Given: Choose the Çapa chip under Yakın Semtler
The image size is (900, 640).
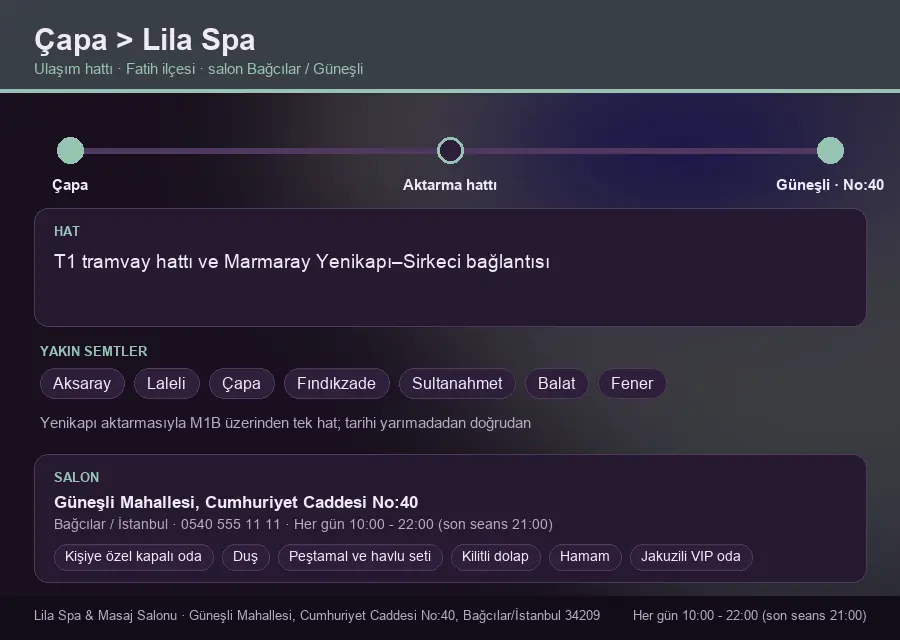Looking at the screenshot, I should (x=242, y=383).
